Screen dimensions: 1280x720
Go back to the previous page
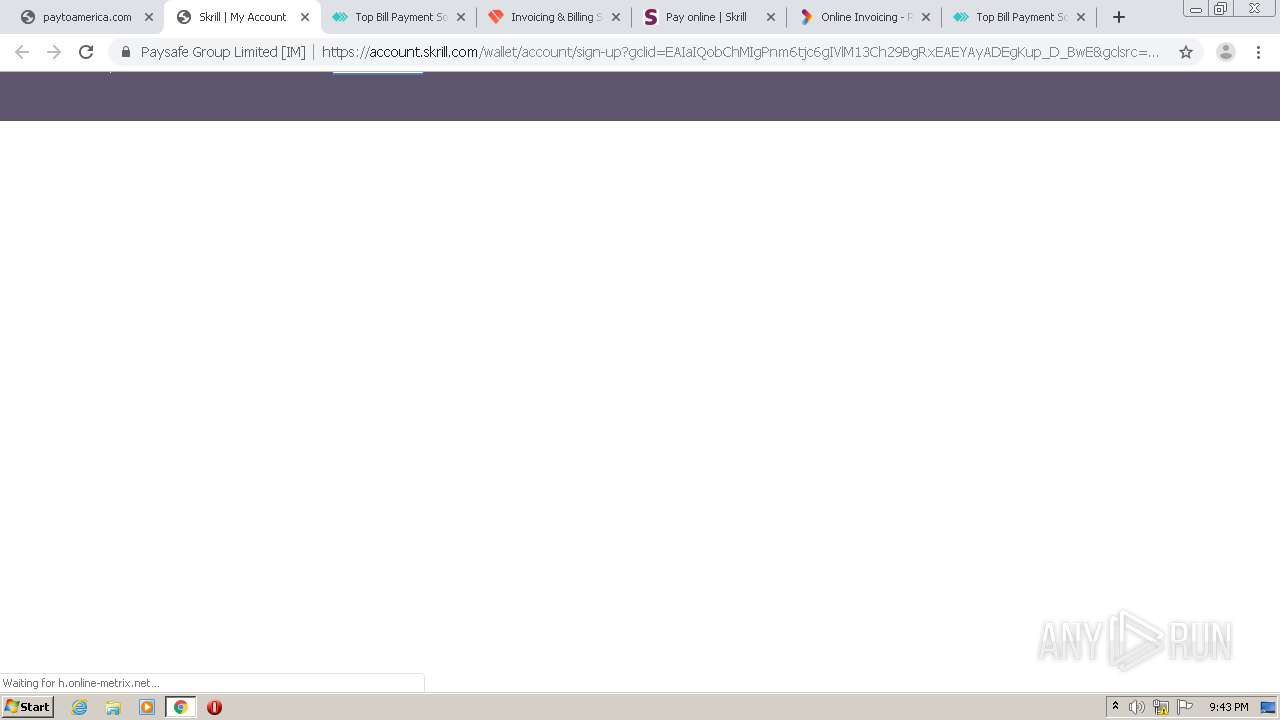(x=22, y=52)
